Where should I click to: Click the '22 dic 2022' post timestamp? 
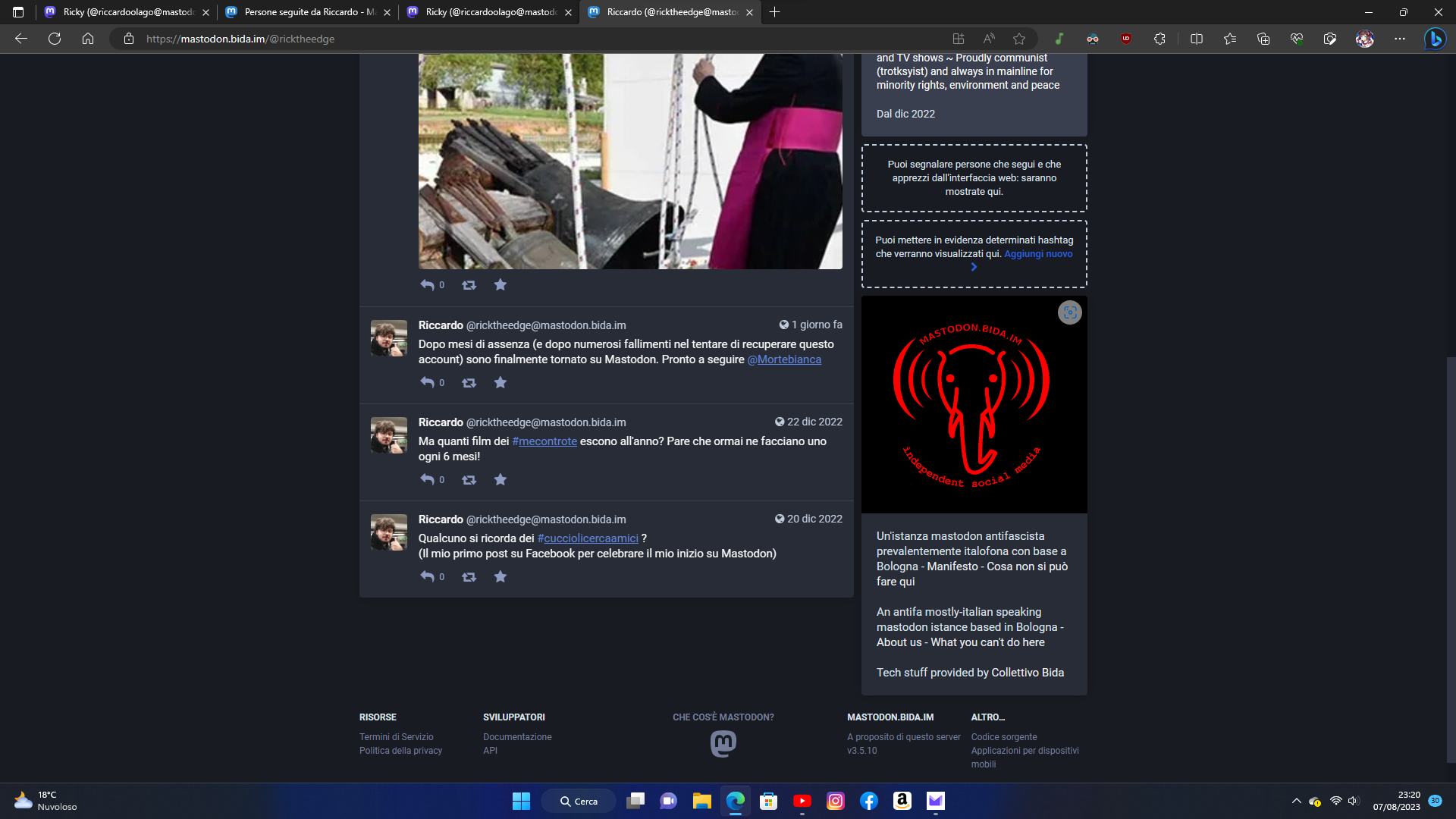808,422
